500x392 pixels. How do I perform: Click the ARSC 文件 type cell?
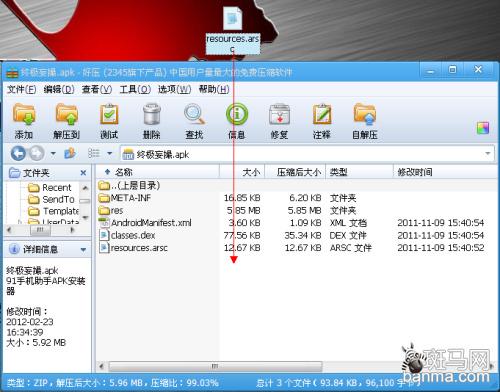click(351, 248)
